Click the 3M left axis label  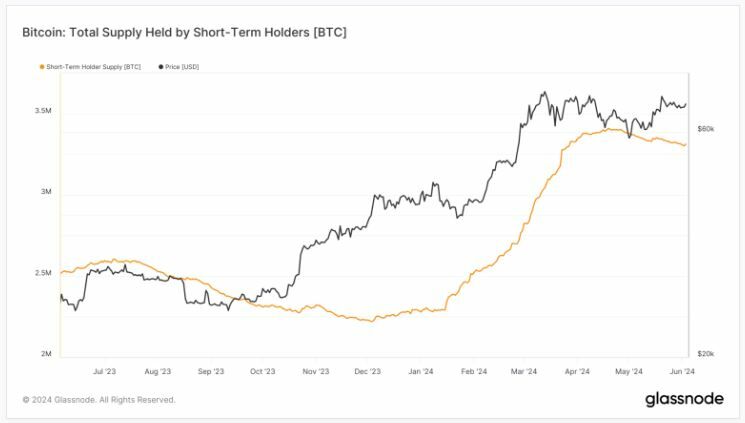[x=46, y=192]
